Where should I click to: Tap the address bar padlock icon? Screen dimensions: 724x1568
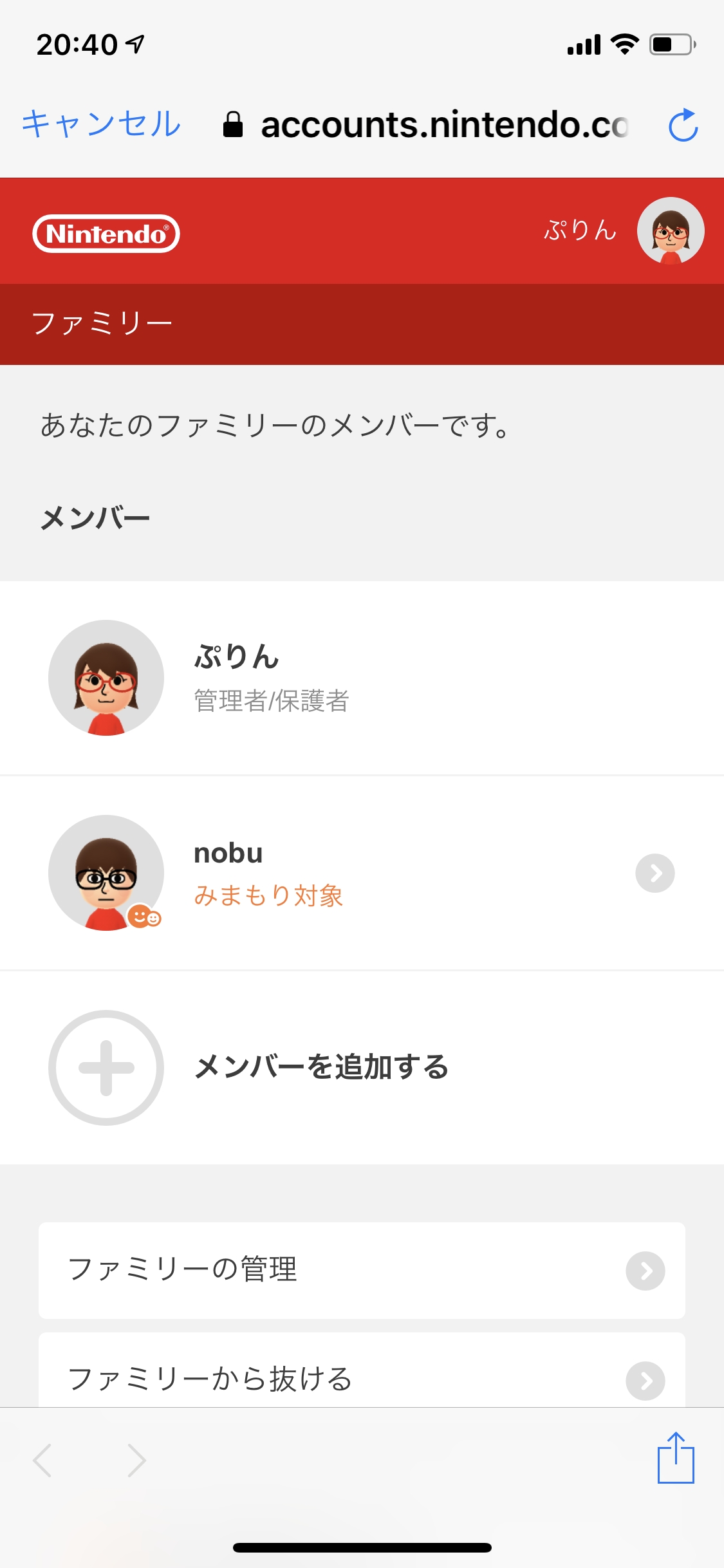233,125
